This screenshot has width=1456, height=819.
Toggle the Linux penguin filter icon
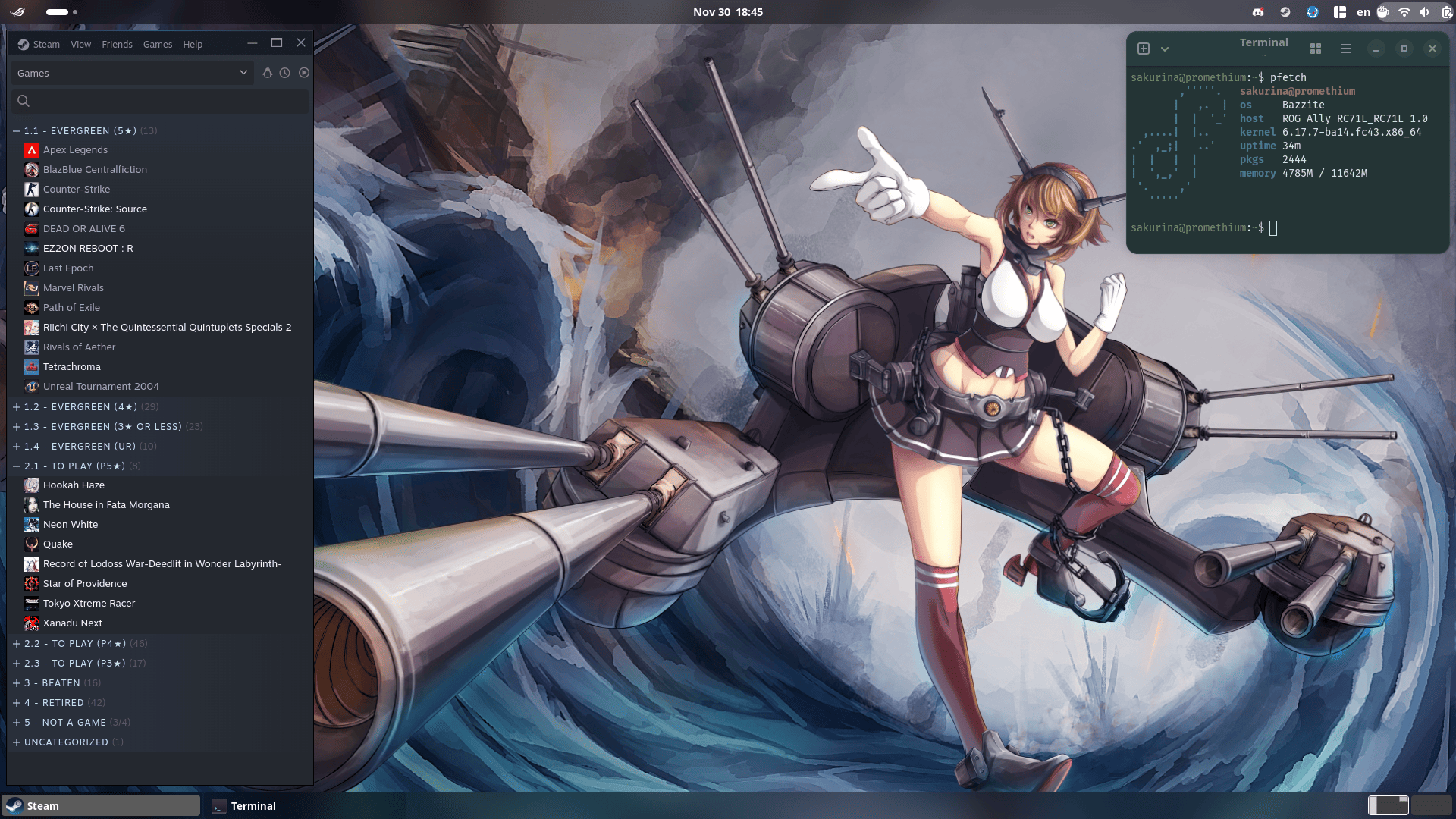[x=267, y=73]
